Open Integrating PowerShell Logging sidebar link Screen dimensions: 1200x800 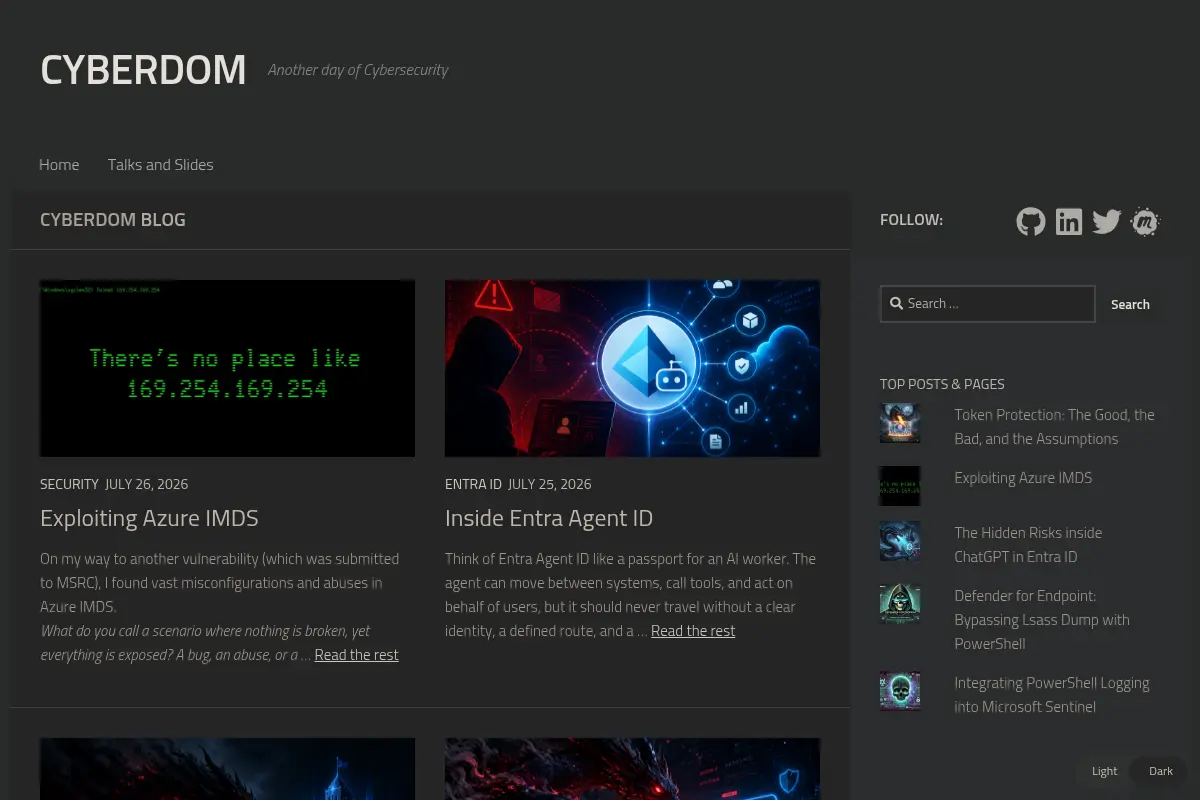1052,695
